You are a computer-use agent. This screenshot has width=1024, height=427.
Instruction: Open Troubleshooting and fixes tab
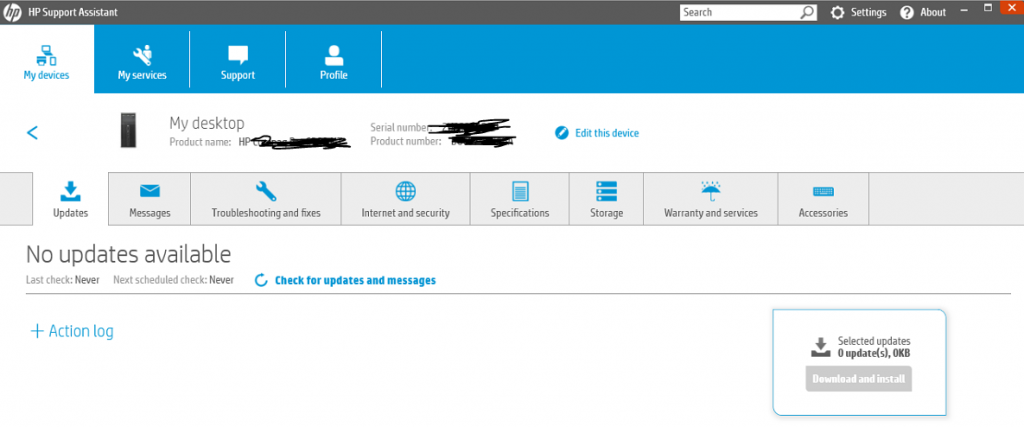(x=266, y=199)
